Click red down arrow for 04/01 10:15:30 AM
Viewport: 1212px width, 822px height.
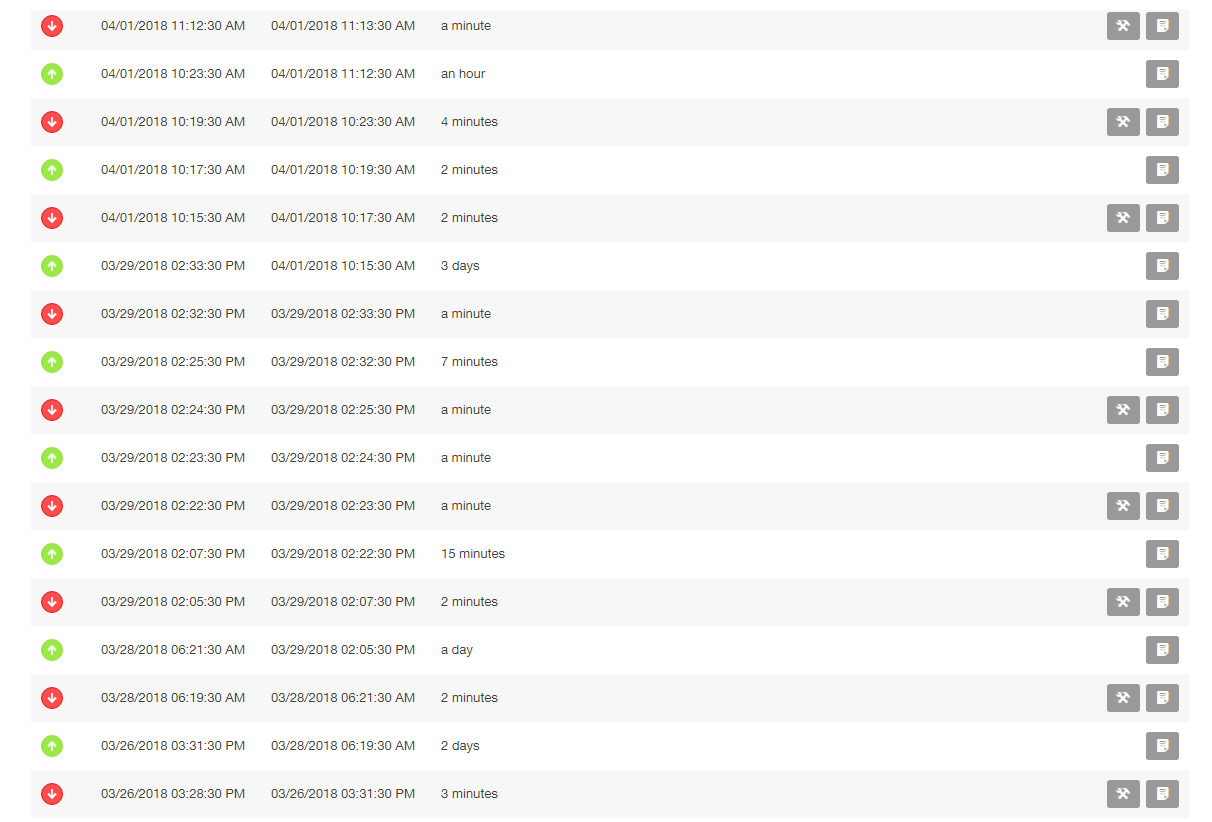(x=52, y=218)
